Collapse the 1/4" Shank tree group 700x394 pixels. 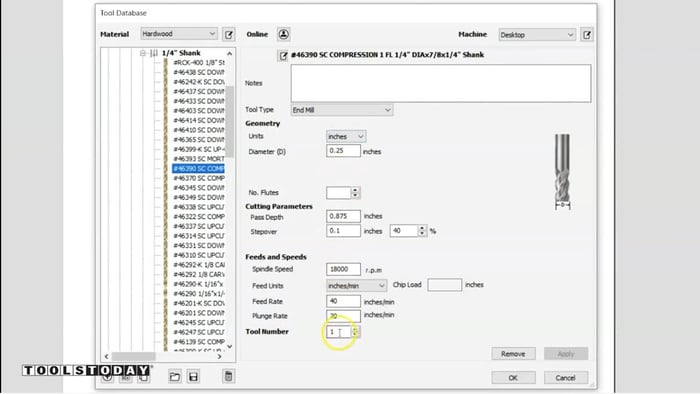[143, 53]
